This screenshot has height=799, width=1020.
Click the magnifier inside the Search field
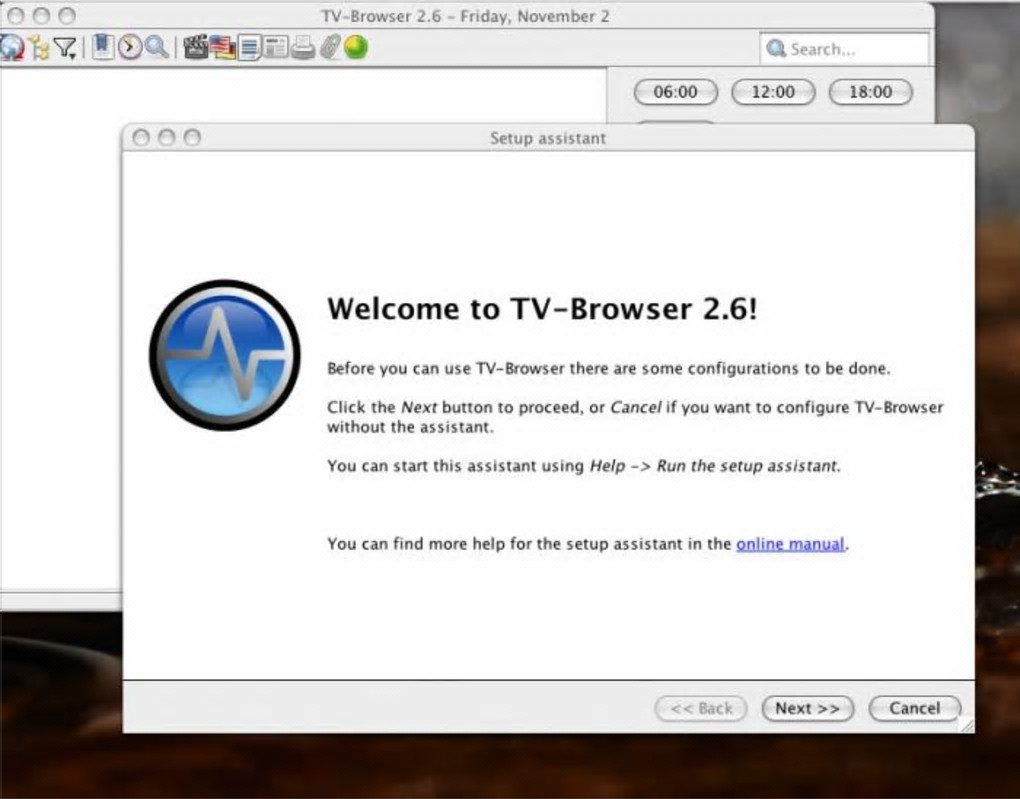(775, 49)
